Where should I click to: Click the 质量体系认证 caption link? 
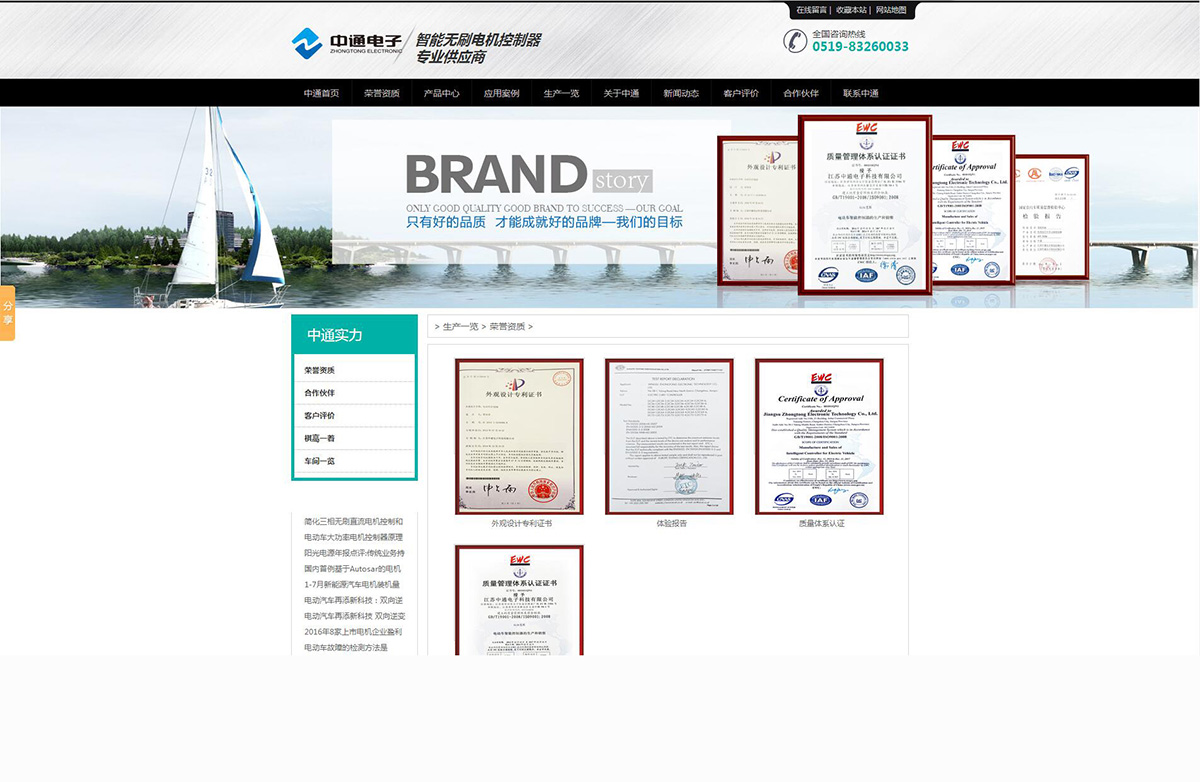click(821, 524)
